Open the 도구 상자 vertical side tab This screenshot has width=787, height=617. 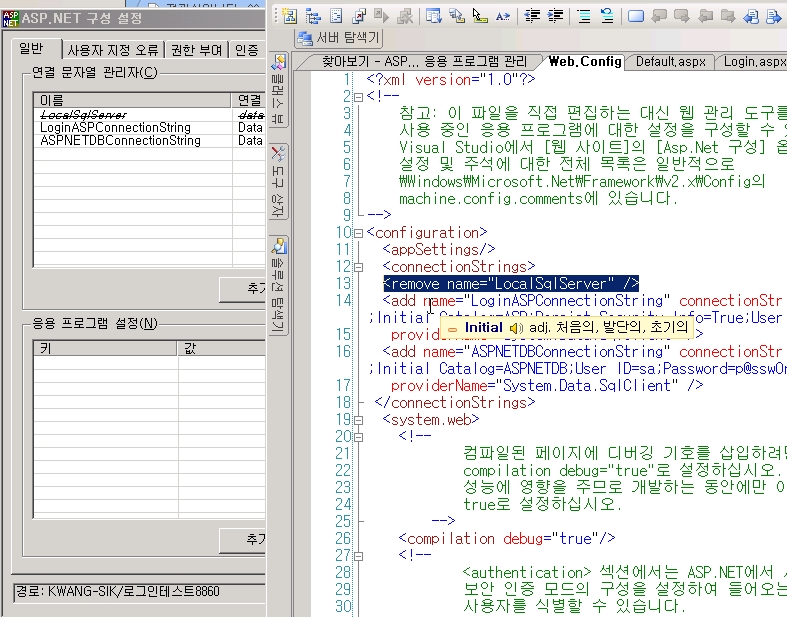point(279,182)
